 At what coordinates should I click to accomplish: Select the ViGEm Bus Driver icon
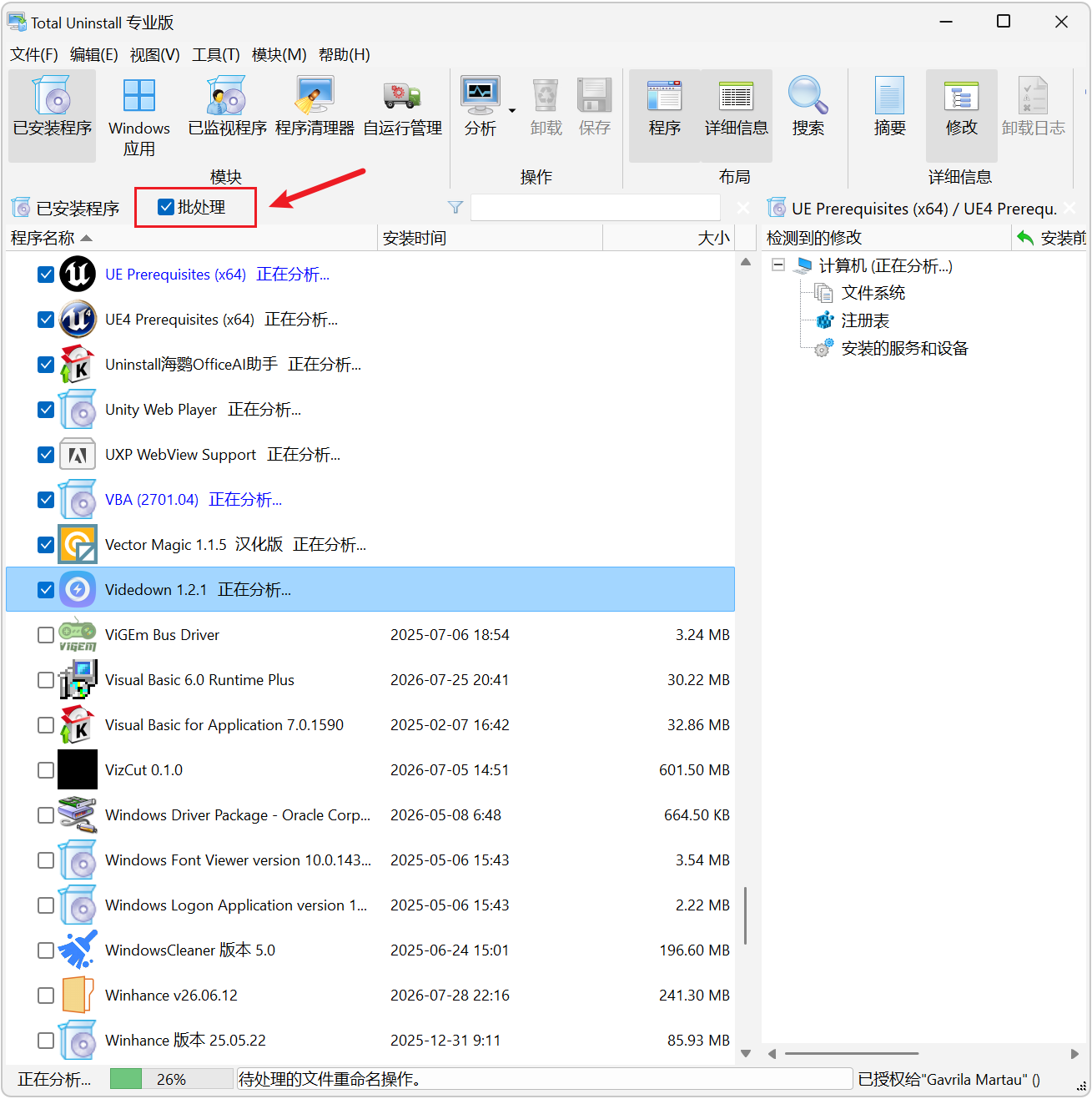point(78,635)
